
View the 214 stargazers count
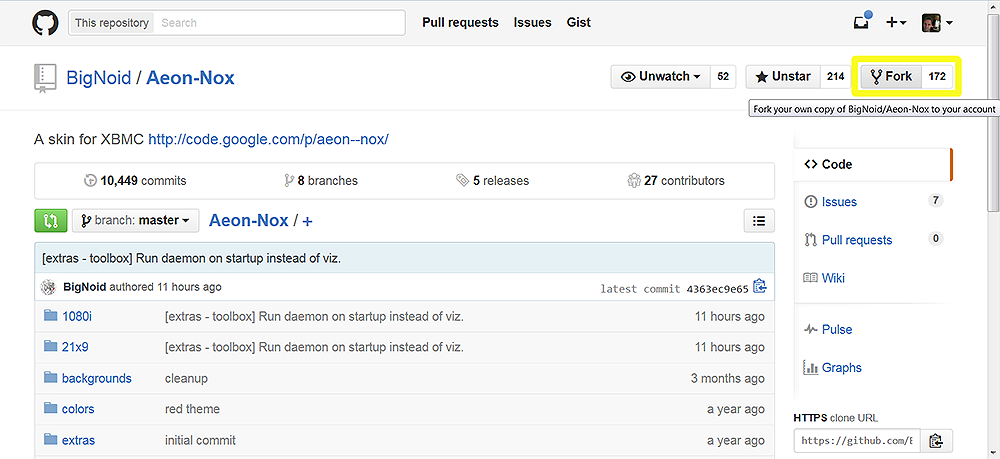click(835, 77)
